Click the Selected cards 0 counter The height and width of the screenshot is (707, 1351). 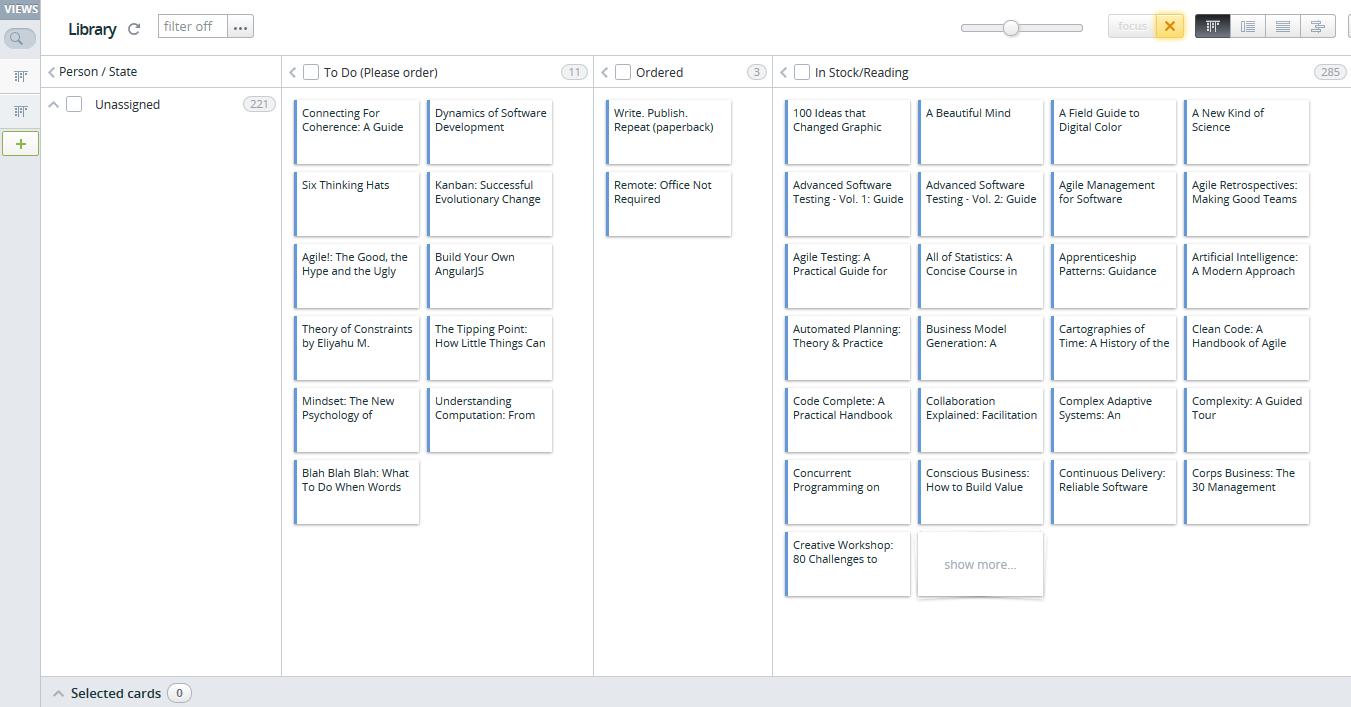point(179,693)
